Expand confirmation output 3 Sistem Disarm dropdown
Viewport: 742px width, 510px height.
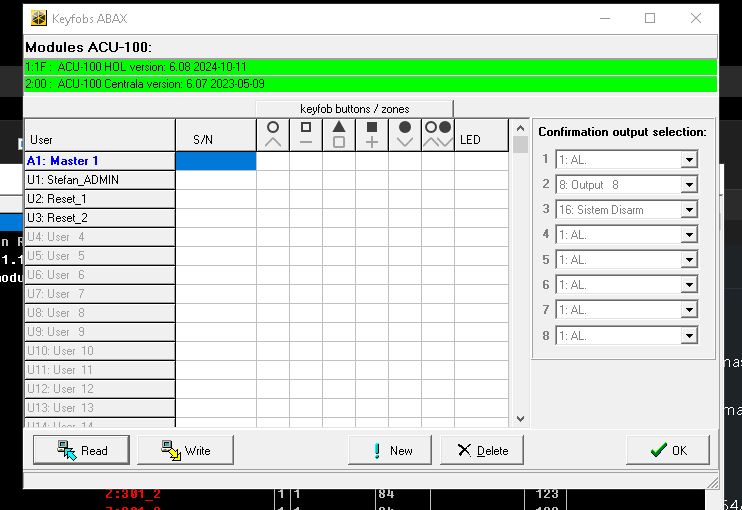pos(688,210)
